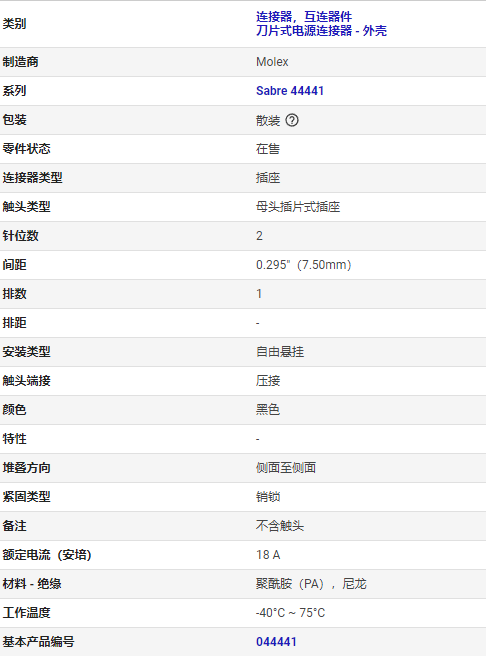
Task: Click the 18 A rated current value
Action: coord(268,555)
